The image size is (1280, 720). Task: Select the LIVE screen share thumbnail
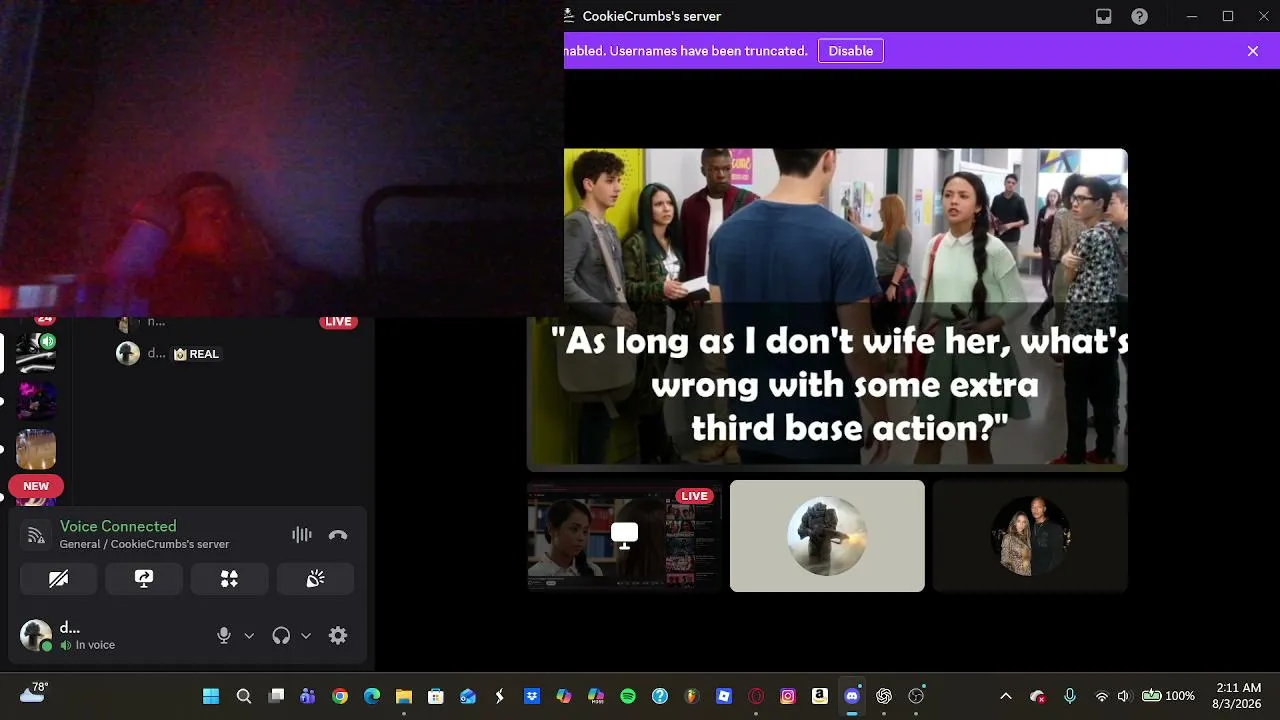624,536
